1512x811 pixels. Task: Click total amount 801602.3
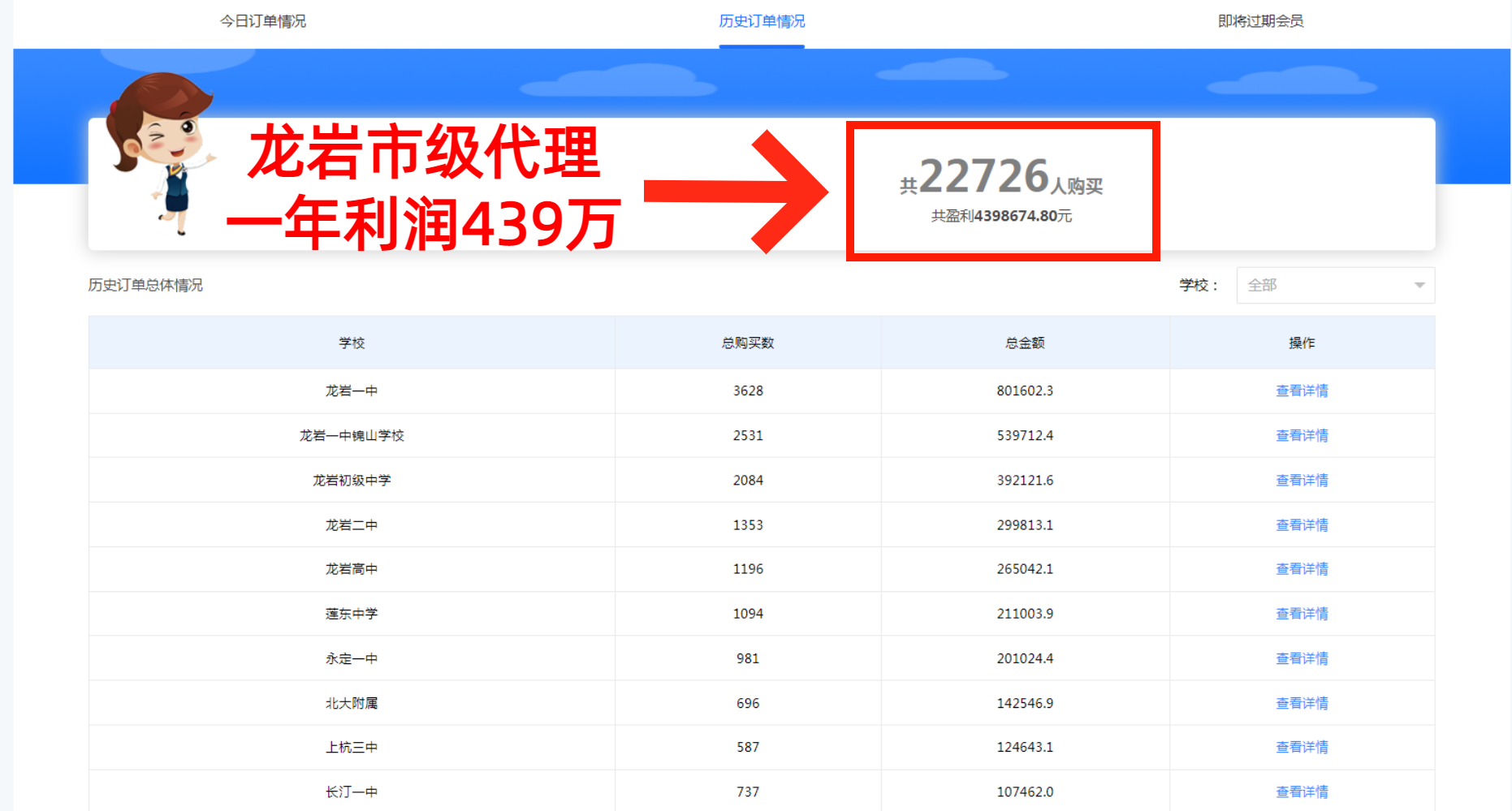click(1025, 390)
